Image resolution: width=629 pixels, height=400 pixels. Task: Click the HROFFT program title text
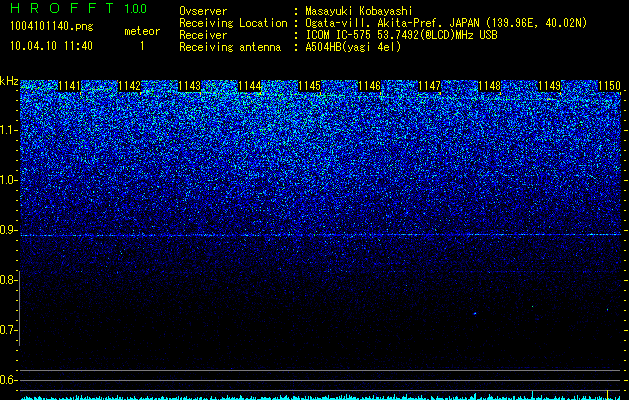62,8
